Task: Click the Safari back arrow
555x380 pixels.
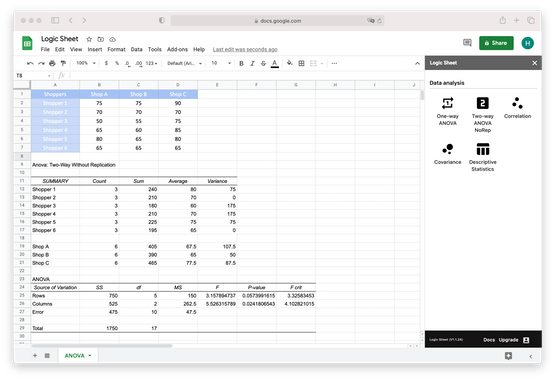Action: click(x=71, y=21)
